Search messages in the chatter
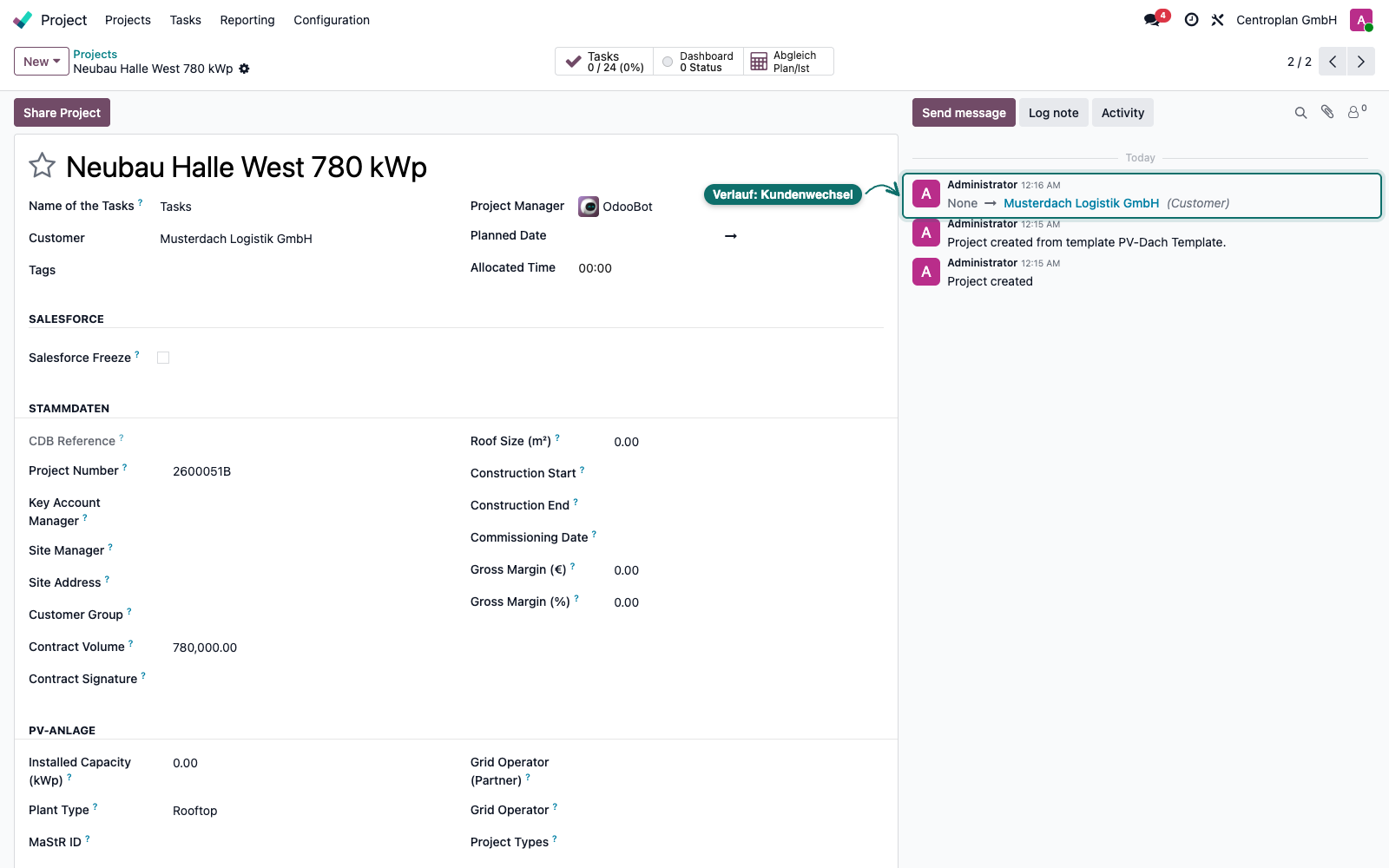1389x868 pixels. (x=1300, y=113)
